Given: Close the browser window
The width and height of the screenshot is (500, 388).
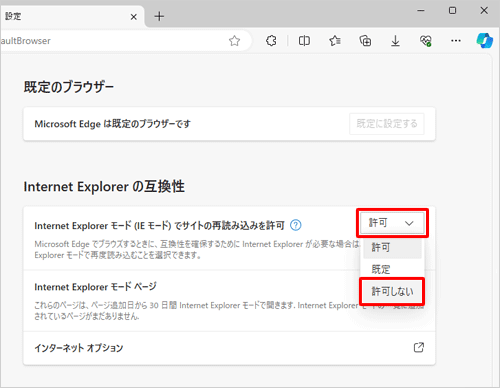Looking at the screenshot, I should (x=484, y=11).
